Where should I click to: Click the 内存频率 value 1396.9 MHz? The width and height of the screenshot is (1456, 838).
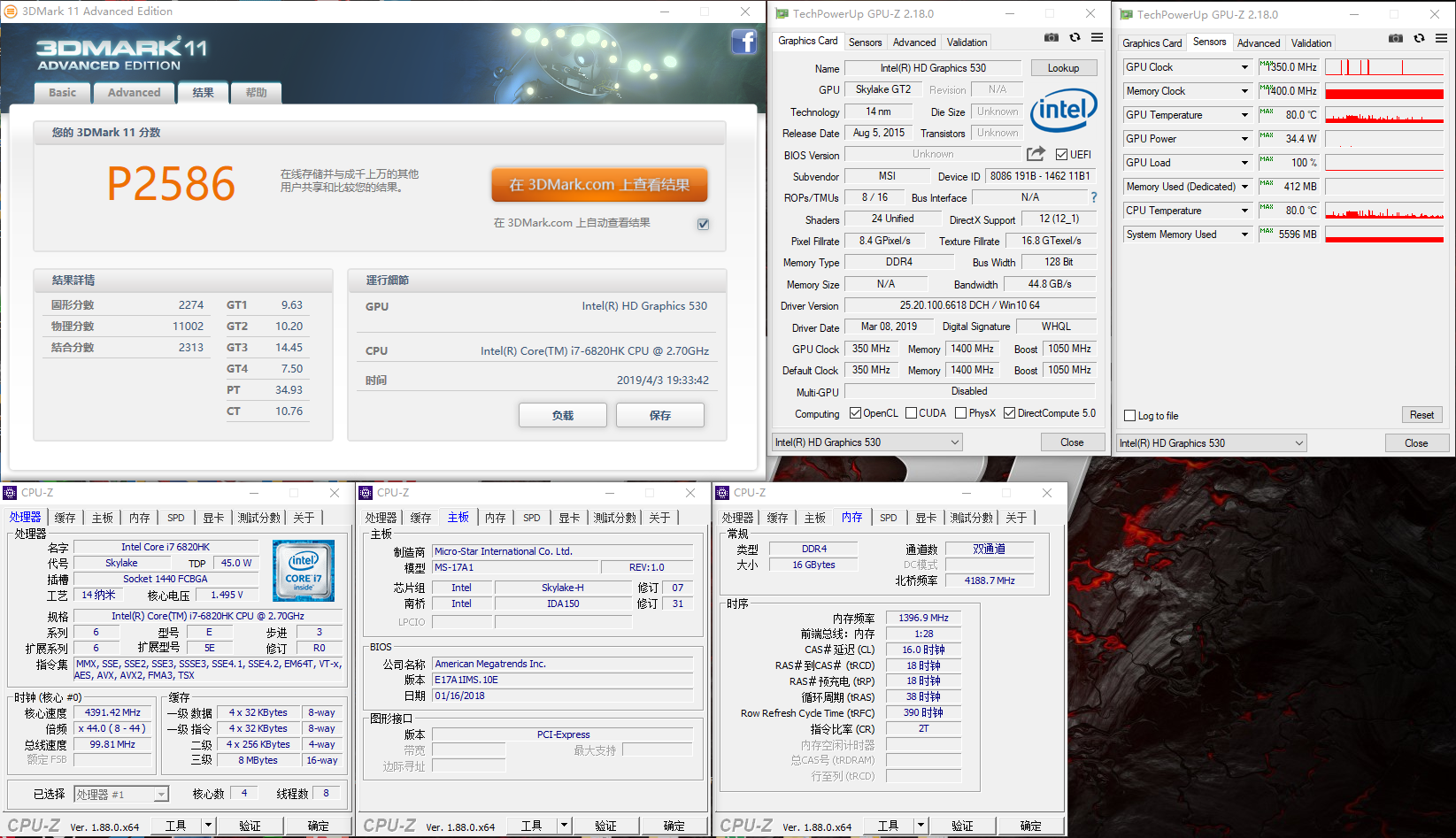[923, 618]
